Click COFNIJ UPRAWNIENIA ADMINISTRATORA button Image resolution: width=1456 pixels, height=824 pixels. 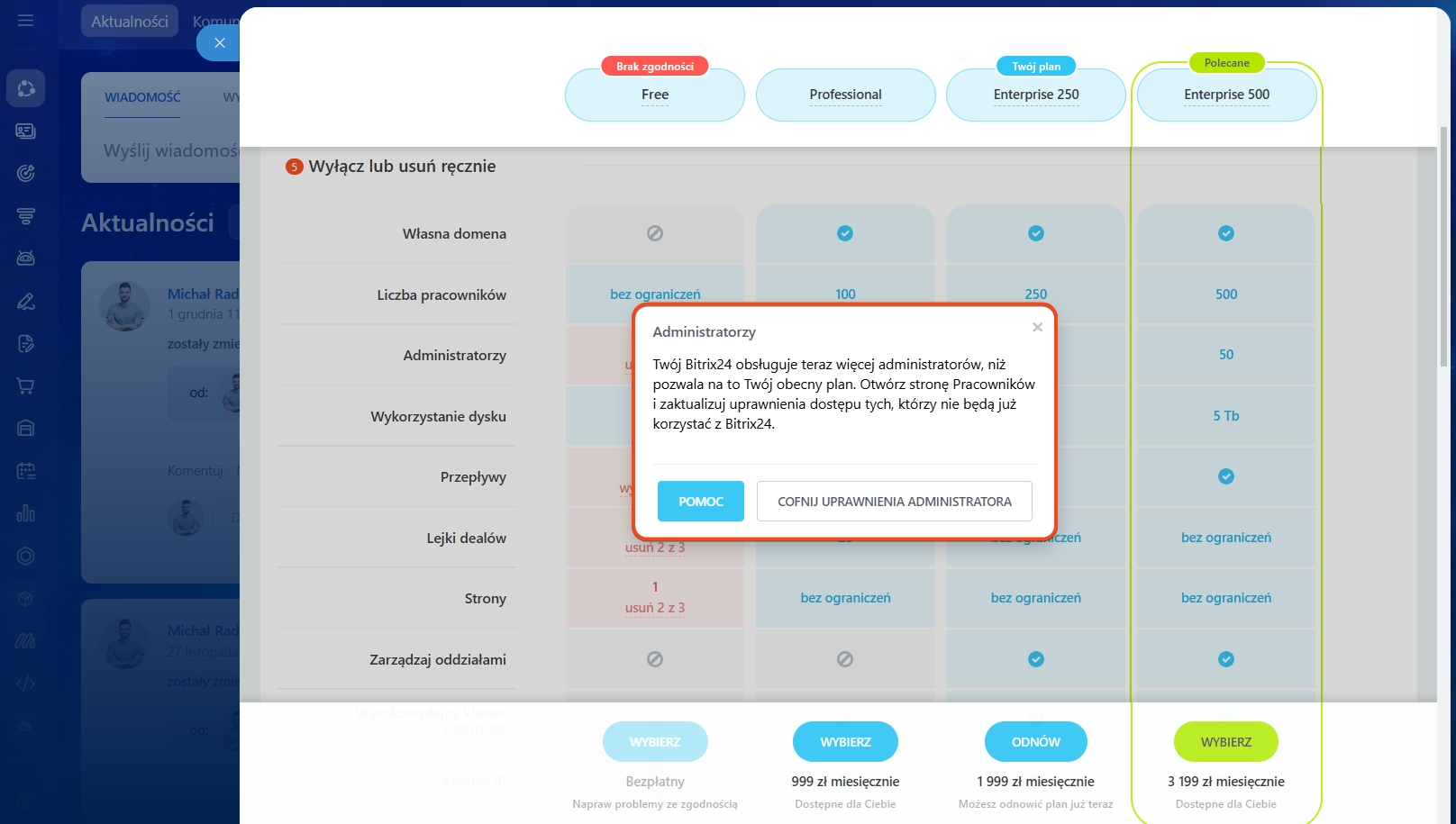(895, 502)
